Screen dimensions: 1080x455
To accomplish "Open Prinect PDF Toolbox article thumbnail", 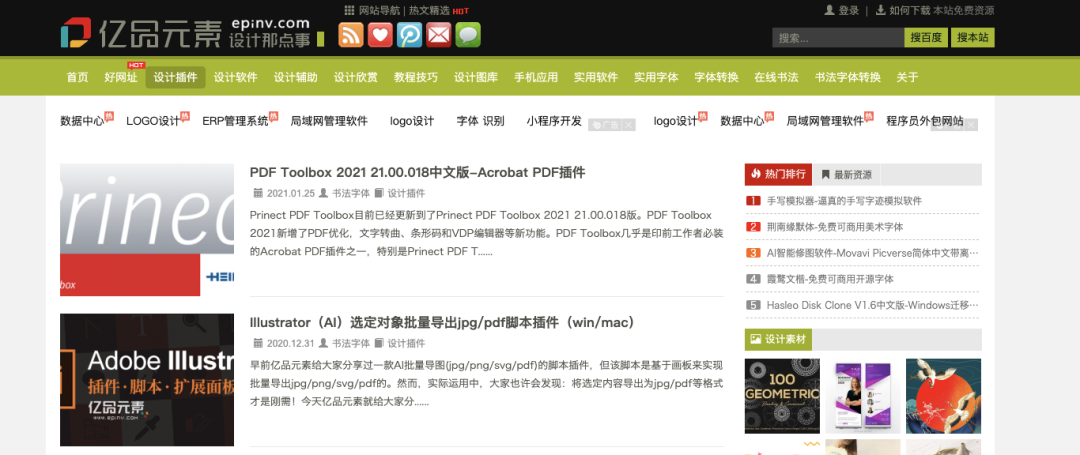I will 147,230.
